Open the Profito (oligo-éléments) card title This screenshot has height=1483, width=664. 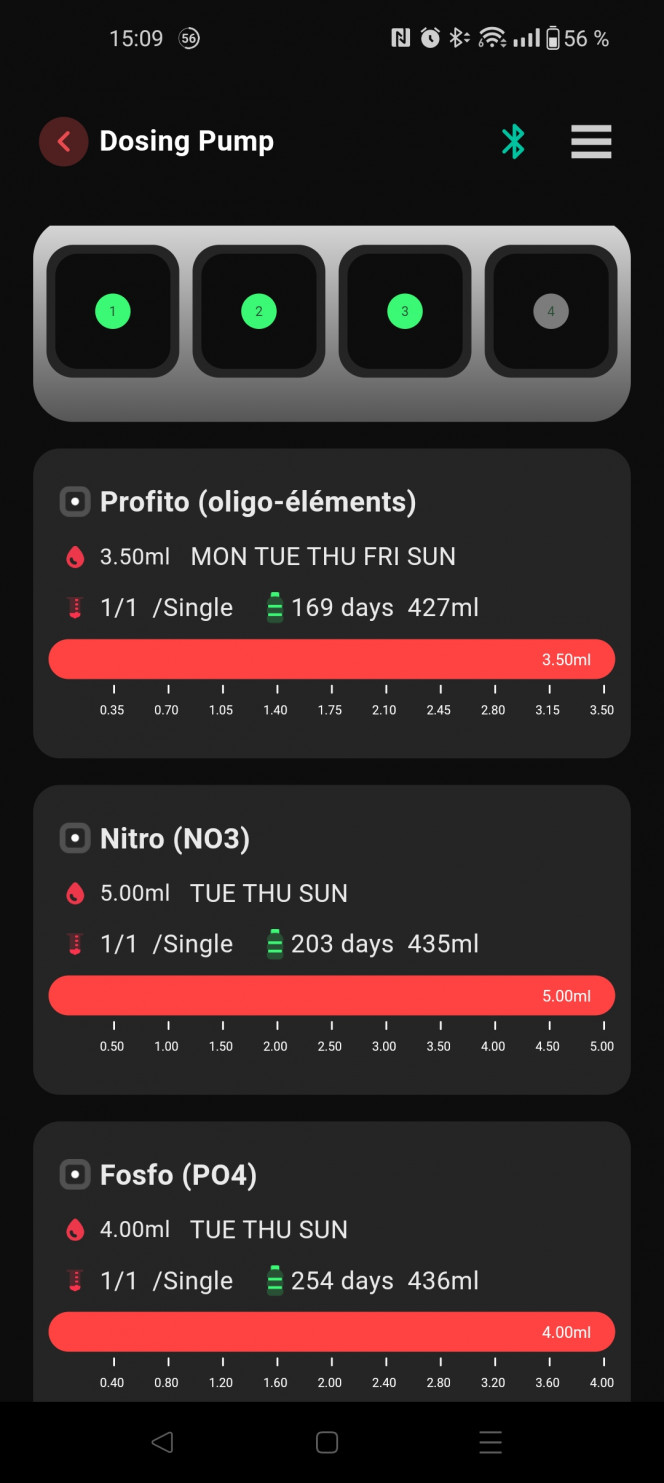pos(258,502)
